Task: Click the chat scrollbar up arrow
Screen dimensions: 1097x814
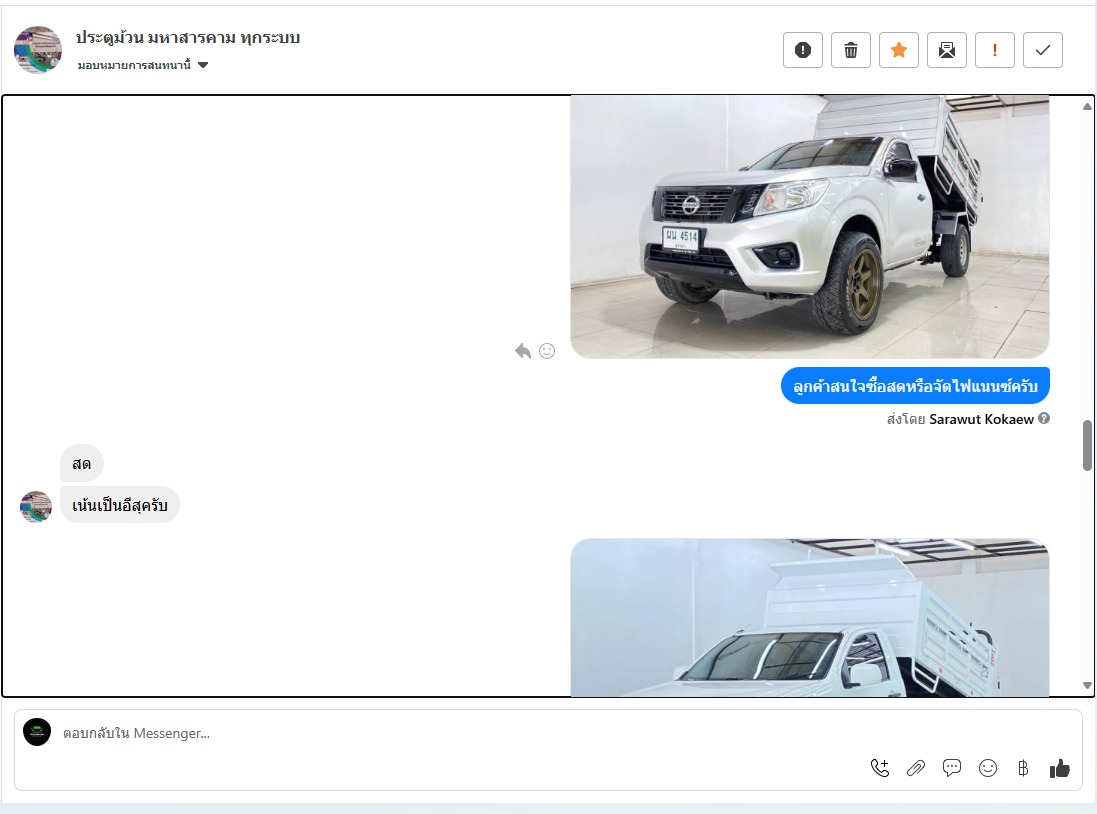Action: 1087,106
